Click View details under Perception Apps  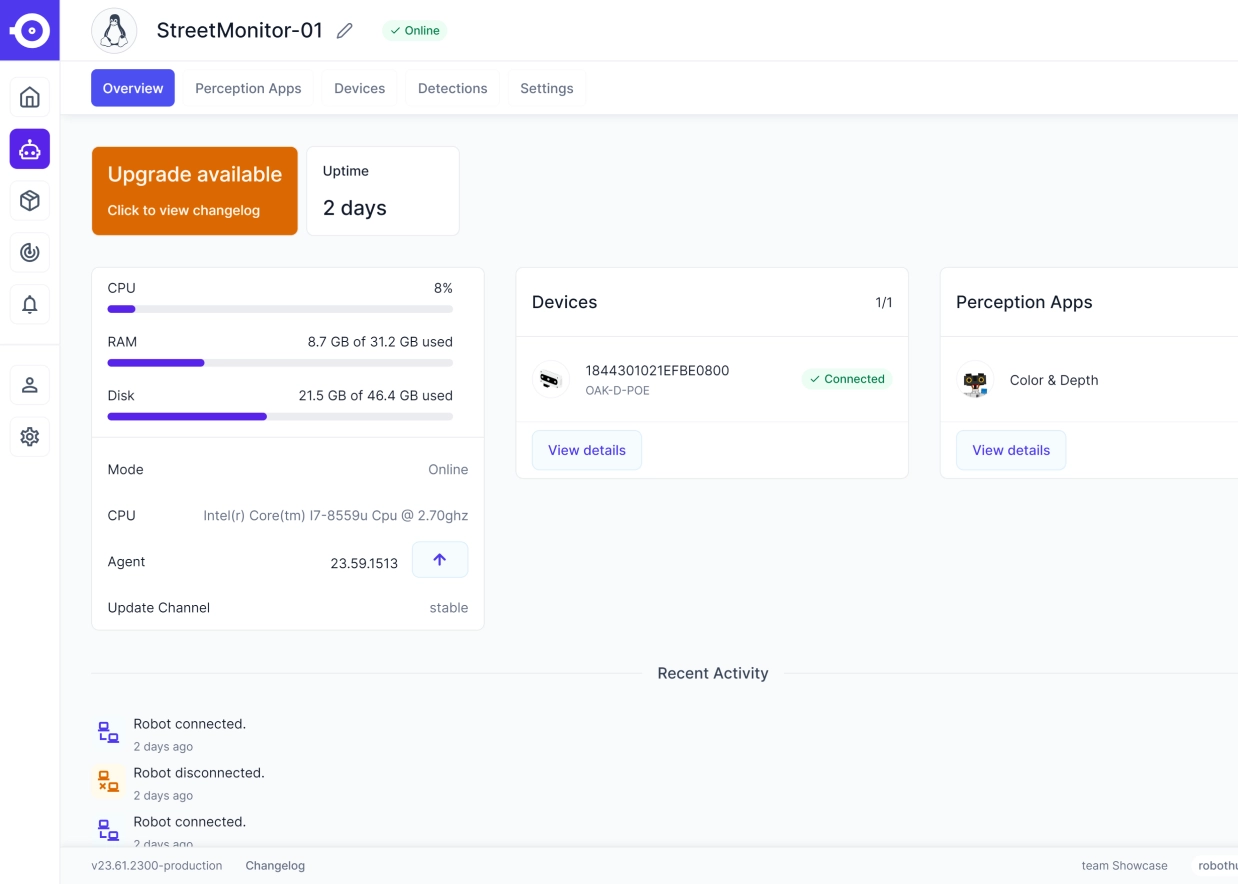[x=1010, y=450]
